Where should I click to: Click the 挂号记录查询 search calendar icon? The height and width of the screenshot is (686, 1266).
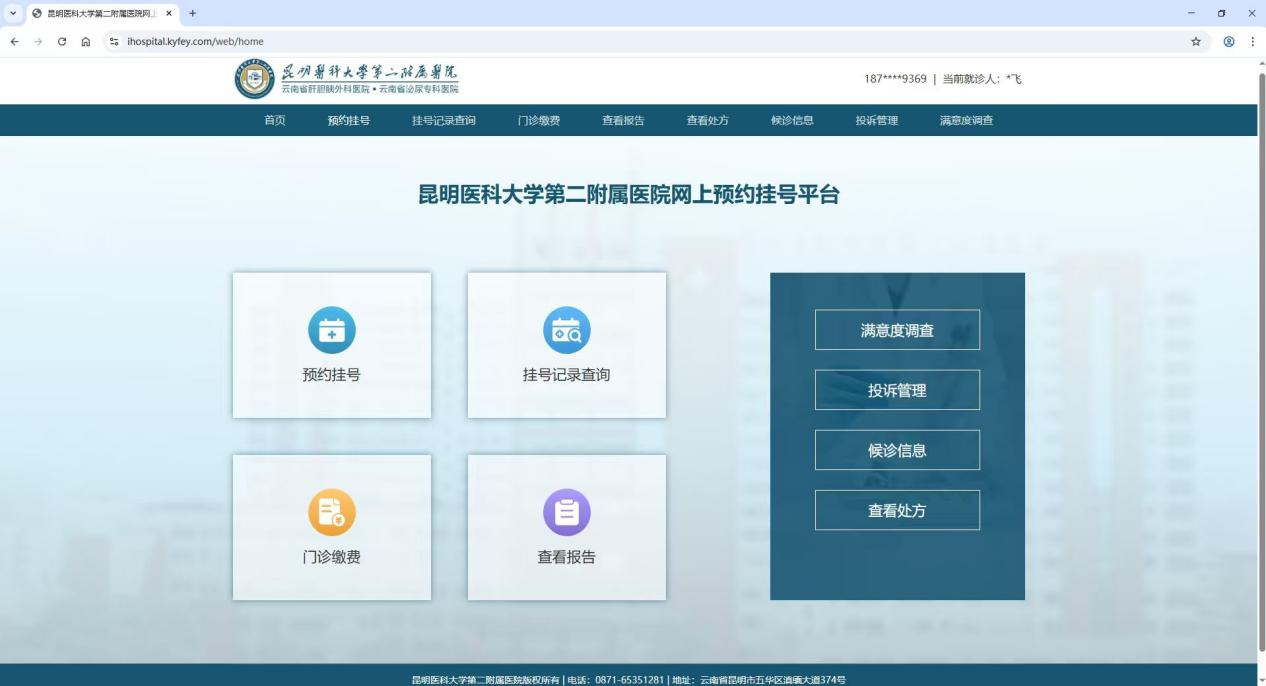[x=566, y=330]
